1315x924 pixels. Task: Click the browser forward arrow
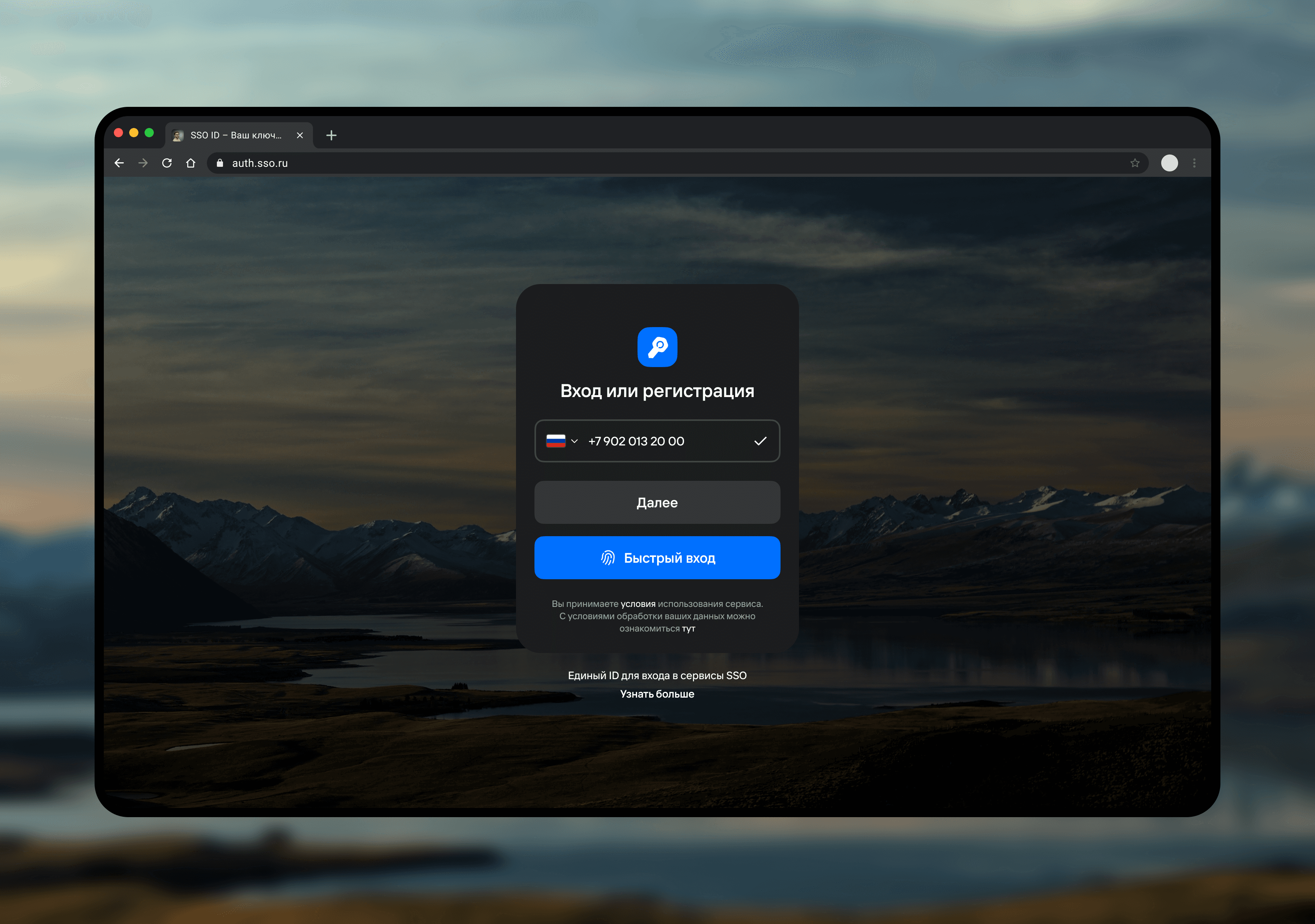[143, 163]
